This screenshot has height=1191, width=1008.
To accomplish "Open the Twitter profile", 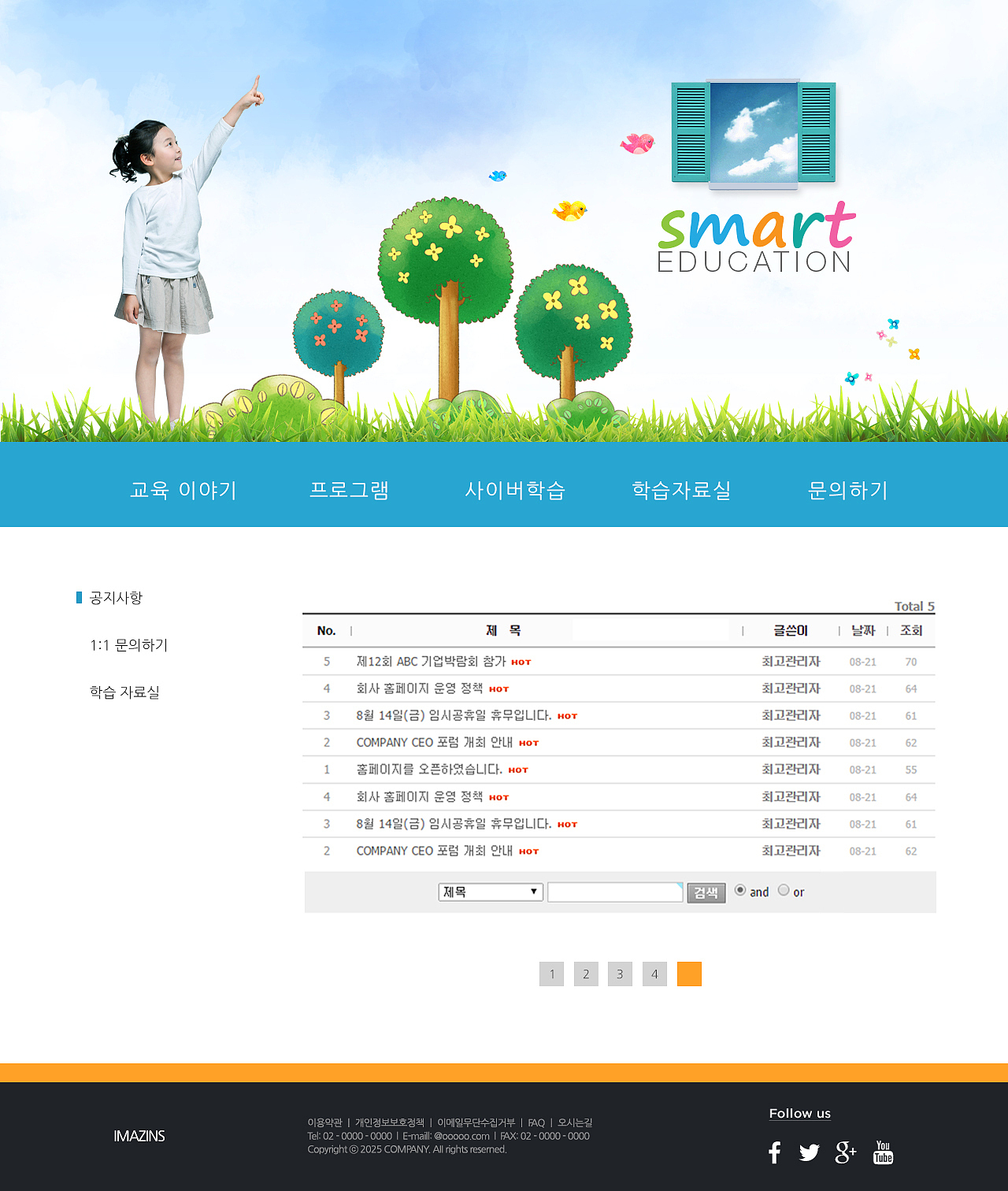I will (x=809, y=1152).
